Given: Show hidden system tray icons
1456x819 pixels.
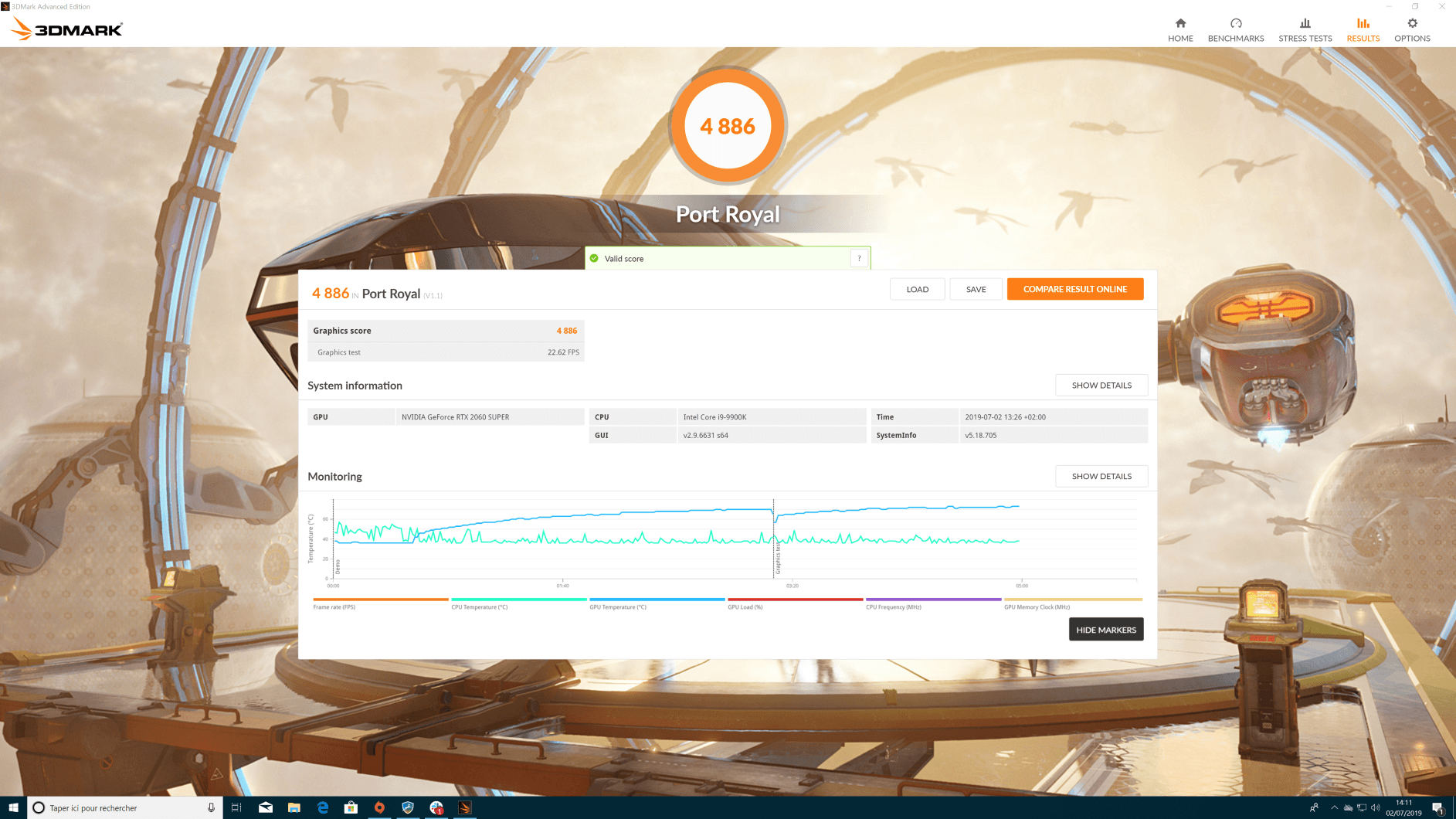Looking at the screenshot, I should (x=1334, y=807).
